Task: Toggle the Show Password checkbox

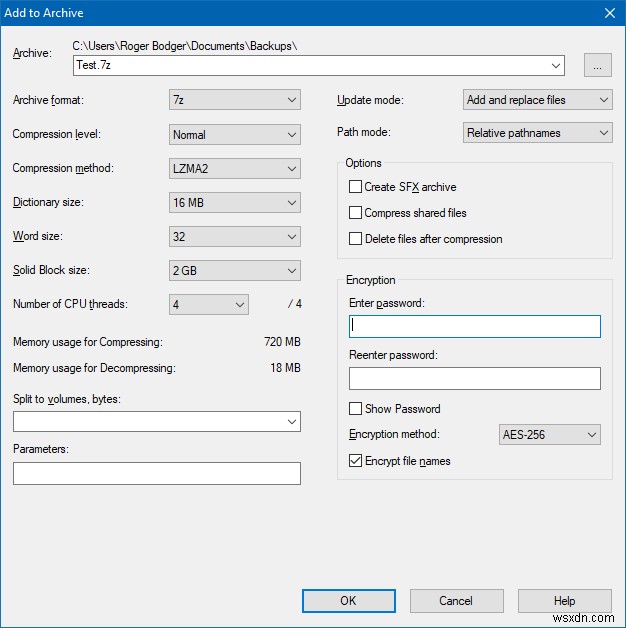Action: pos(355,409)
